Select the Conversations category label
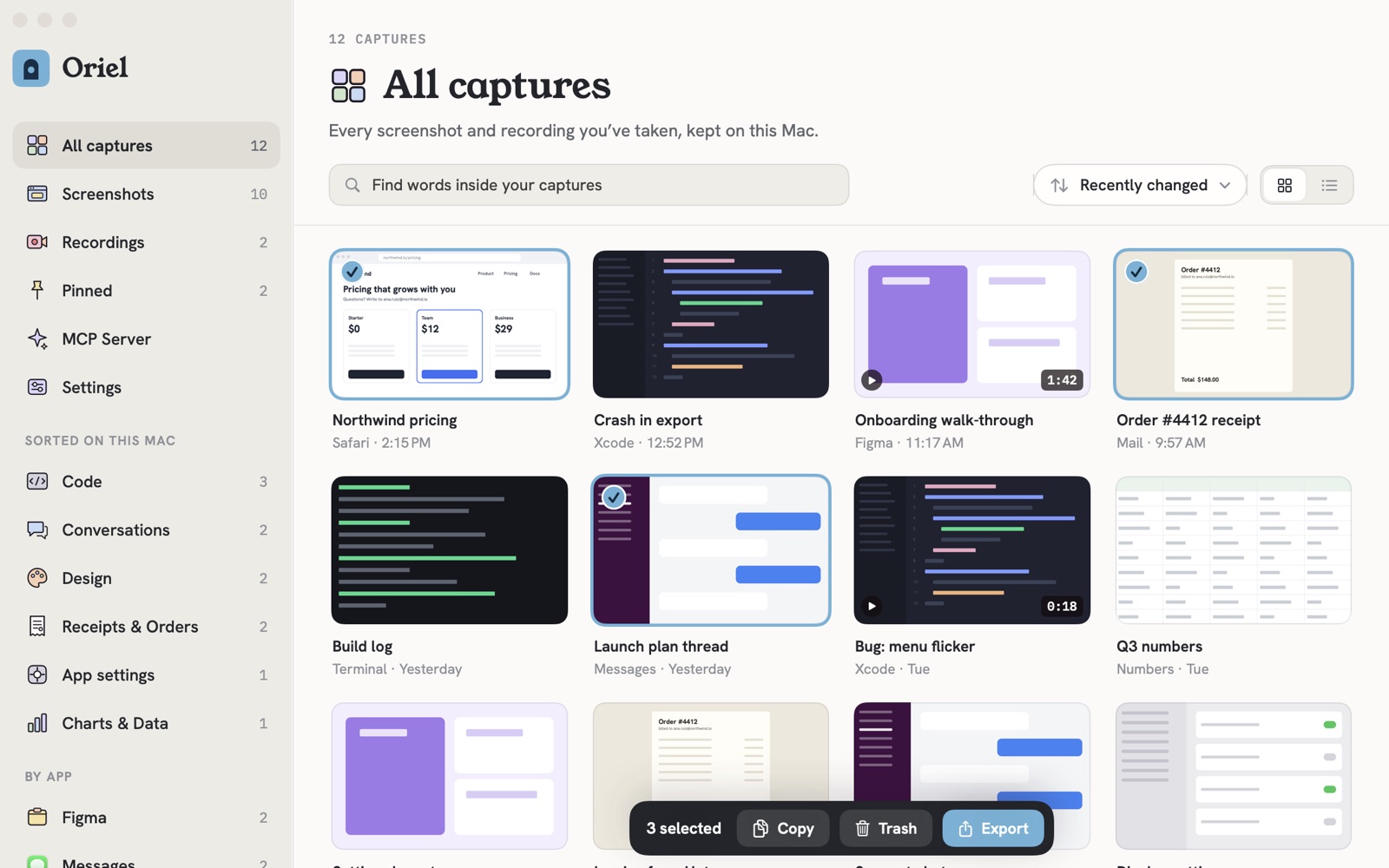The width and height of the screenshot is (1389, 868). click(115, 529)
